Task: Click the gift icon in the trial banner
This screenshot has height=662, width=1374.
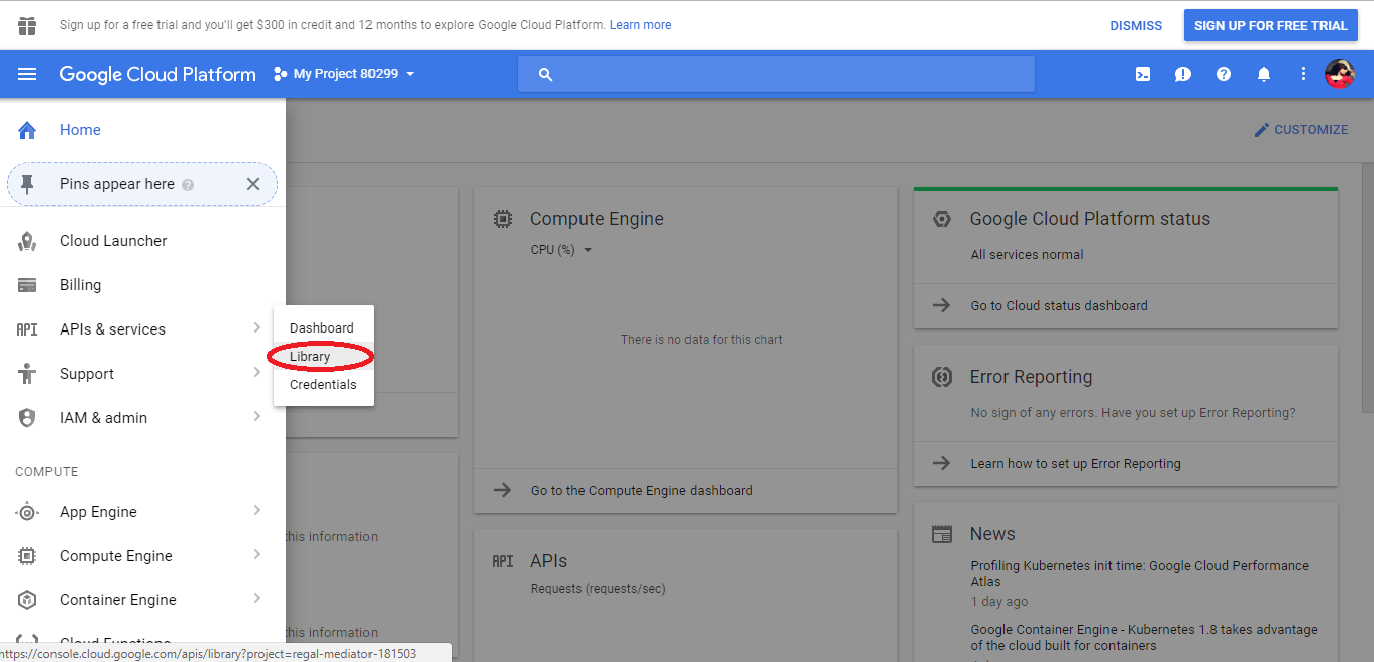Action: [27, 25]
